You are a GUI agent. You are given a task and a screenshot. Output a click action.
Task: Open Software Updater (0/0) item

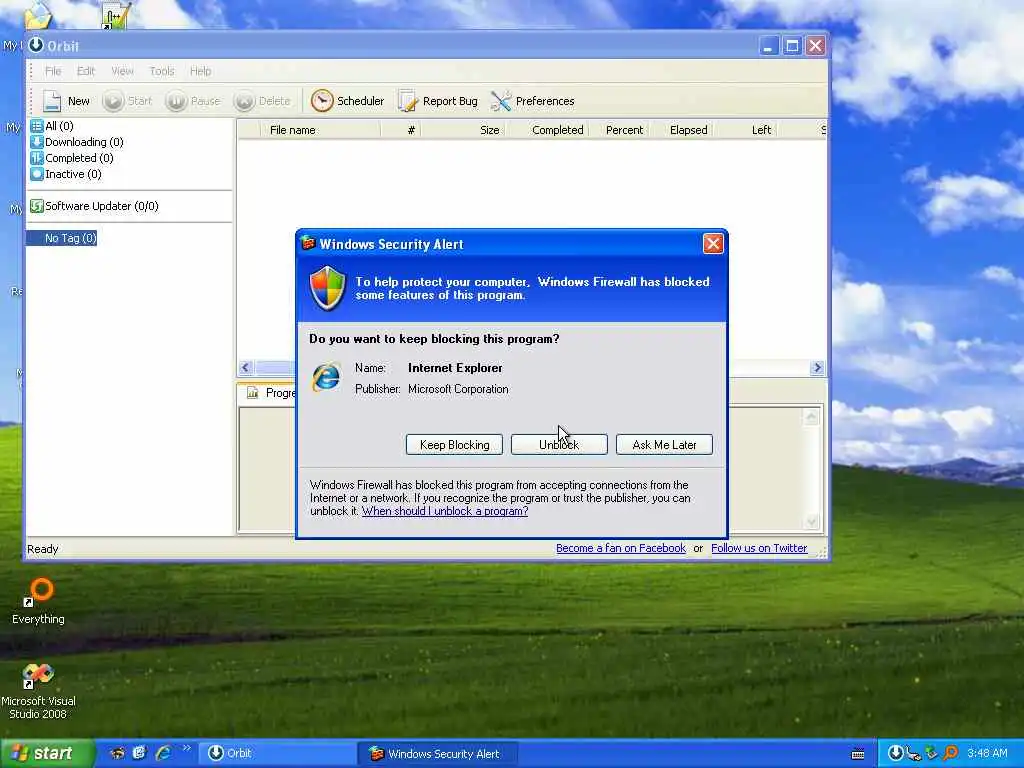click(95, 206)
